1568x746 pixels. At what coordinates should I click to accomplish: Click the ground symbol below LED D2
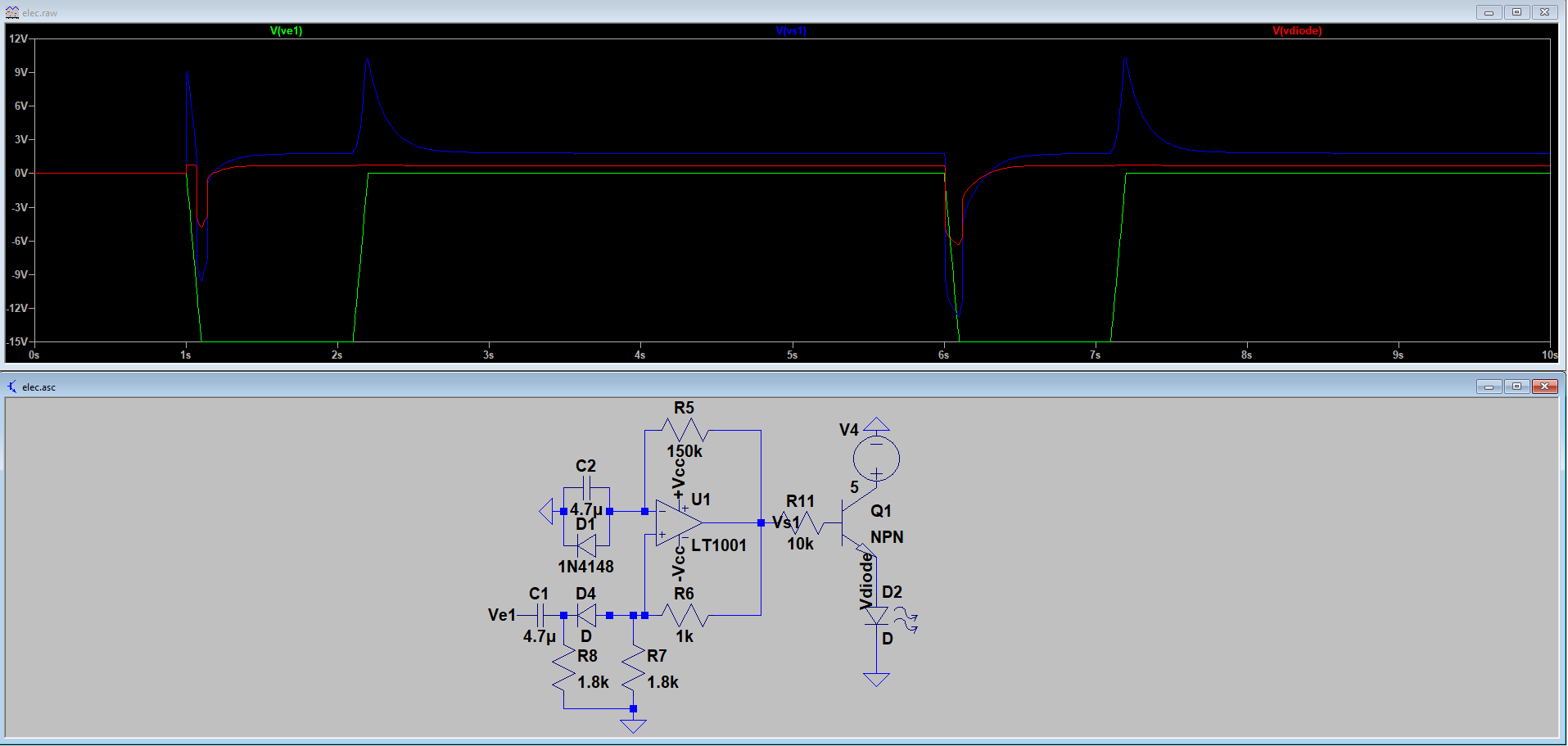(x=876, y=679)
